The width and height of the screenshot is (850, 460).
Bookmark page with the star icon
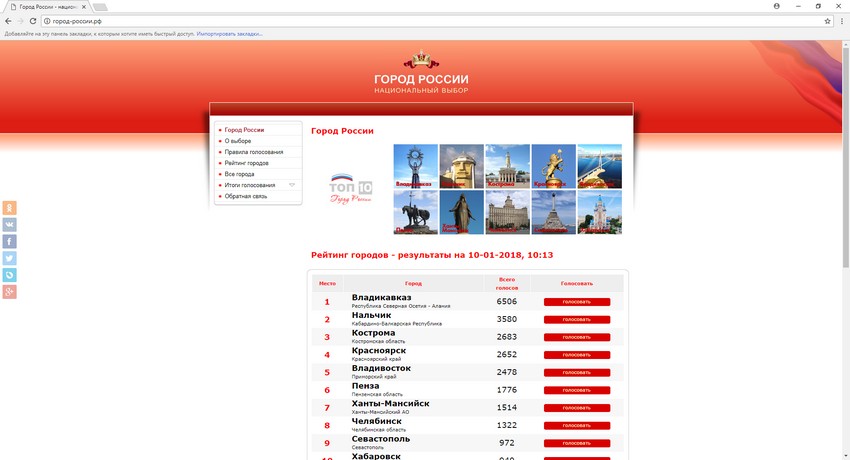(x=826, y=21)
